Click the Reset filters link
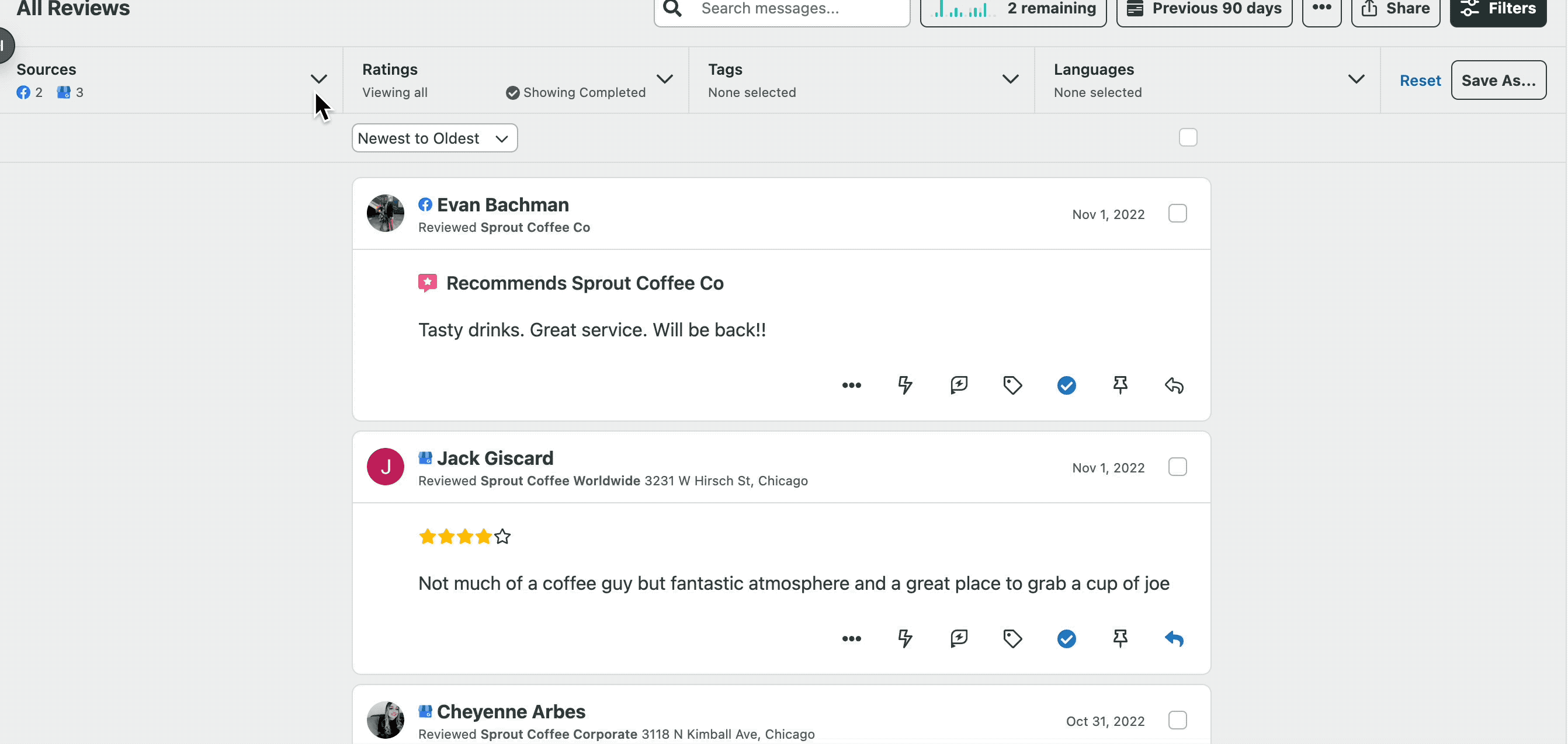 (1420, 81)
